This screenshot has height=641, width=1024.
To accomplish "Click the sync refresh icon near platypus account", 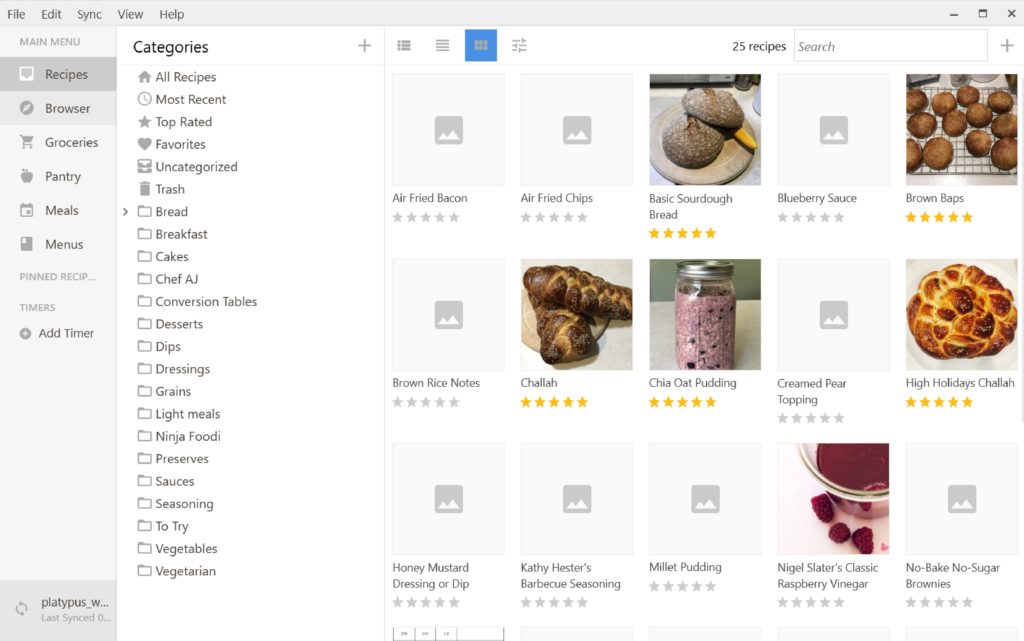I will coord(22,608).
